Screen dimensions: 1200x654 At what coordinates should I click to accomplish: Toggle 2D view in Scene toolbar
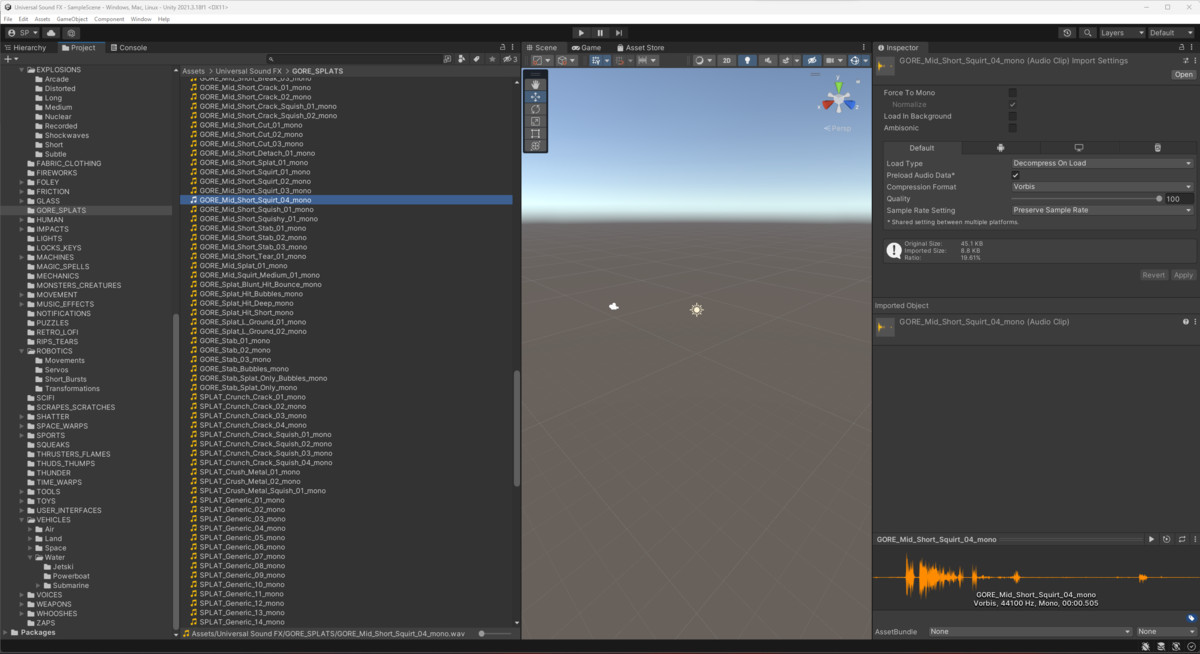(727, 60)
